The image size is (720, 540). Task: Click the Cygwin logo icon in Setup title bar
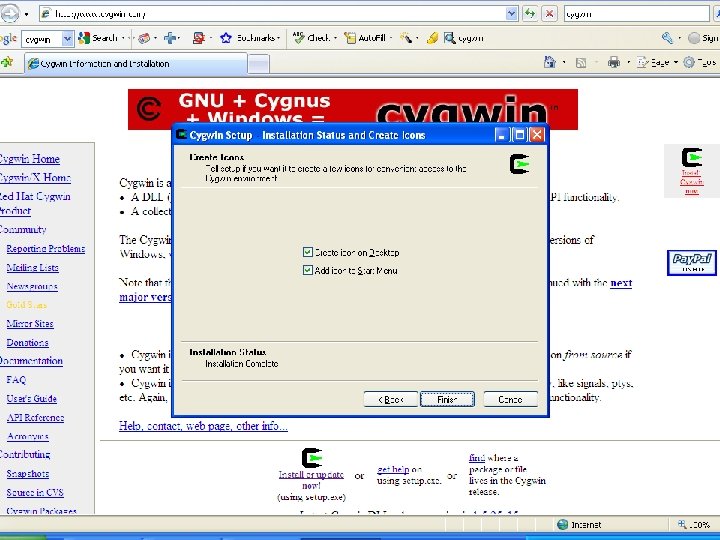(x=181, y=135)
